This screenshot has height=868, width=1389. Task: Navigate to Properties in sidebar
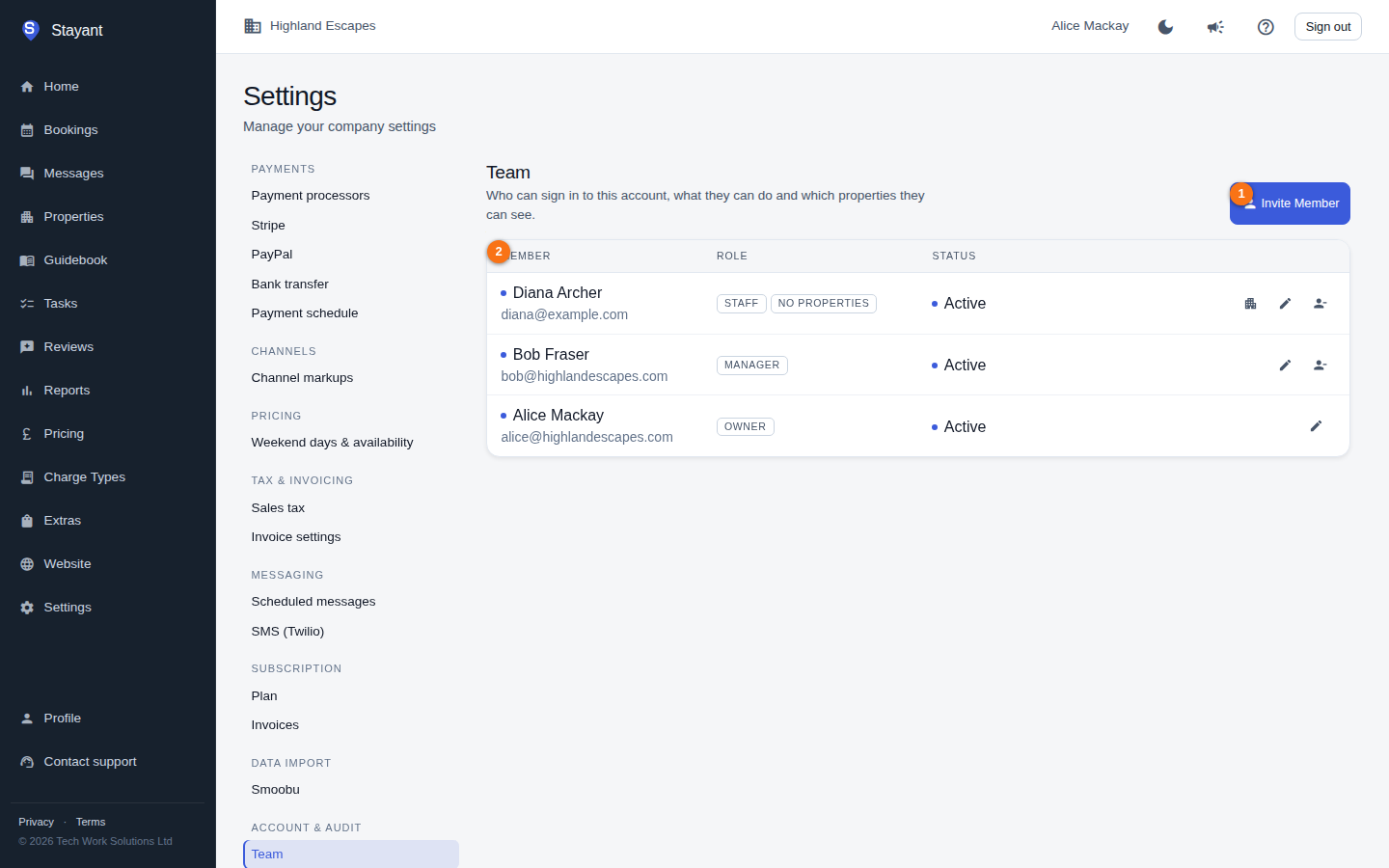pos(108,217)
